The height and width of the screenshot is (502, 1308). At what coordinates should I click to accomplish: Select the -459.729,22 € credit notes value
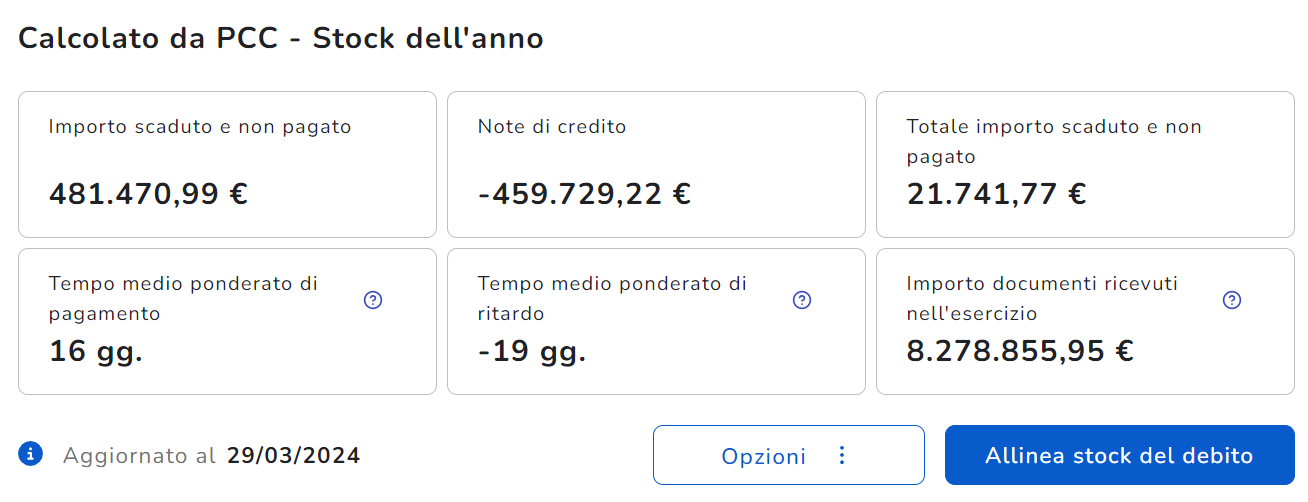(x=584, y=193)
